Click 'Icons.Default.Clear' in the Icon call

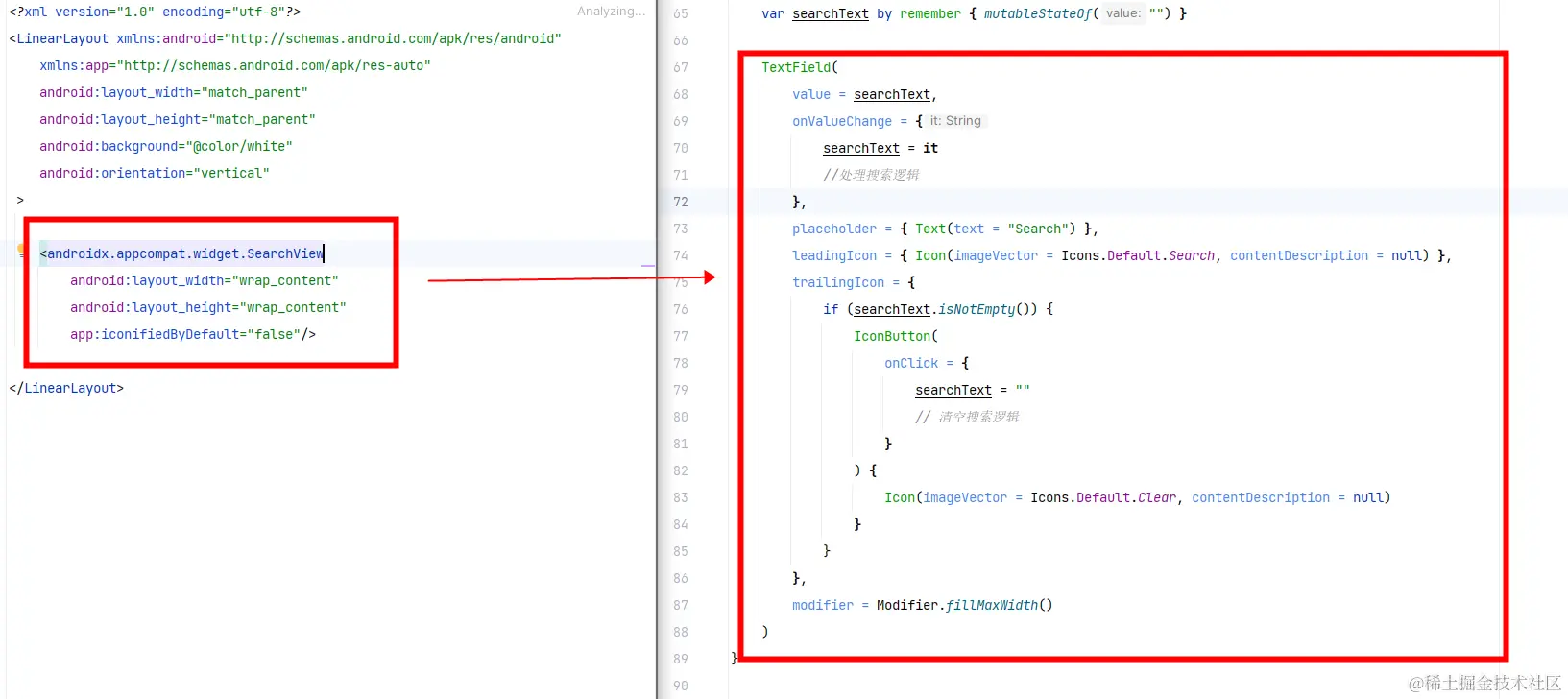tap(1103, 497)
